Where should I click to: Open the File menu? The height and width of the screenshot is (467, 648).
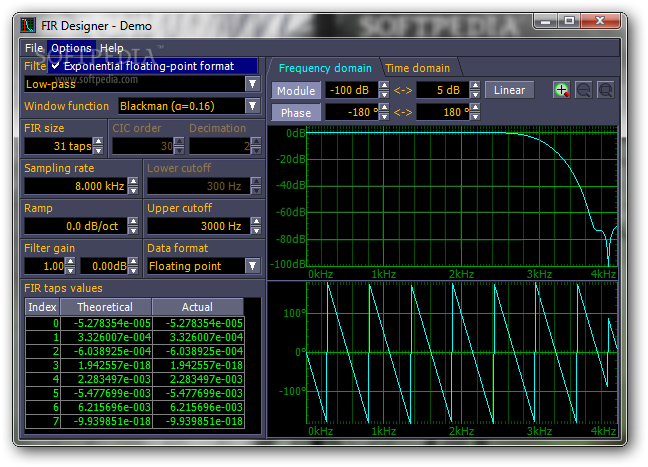(34, 48)
